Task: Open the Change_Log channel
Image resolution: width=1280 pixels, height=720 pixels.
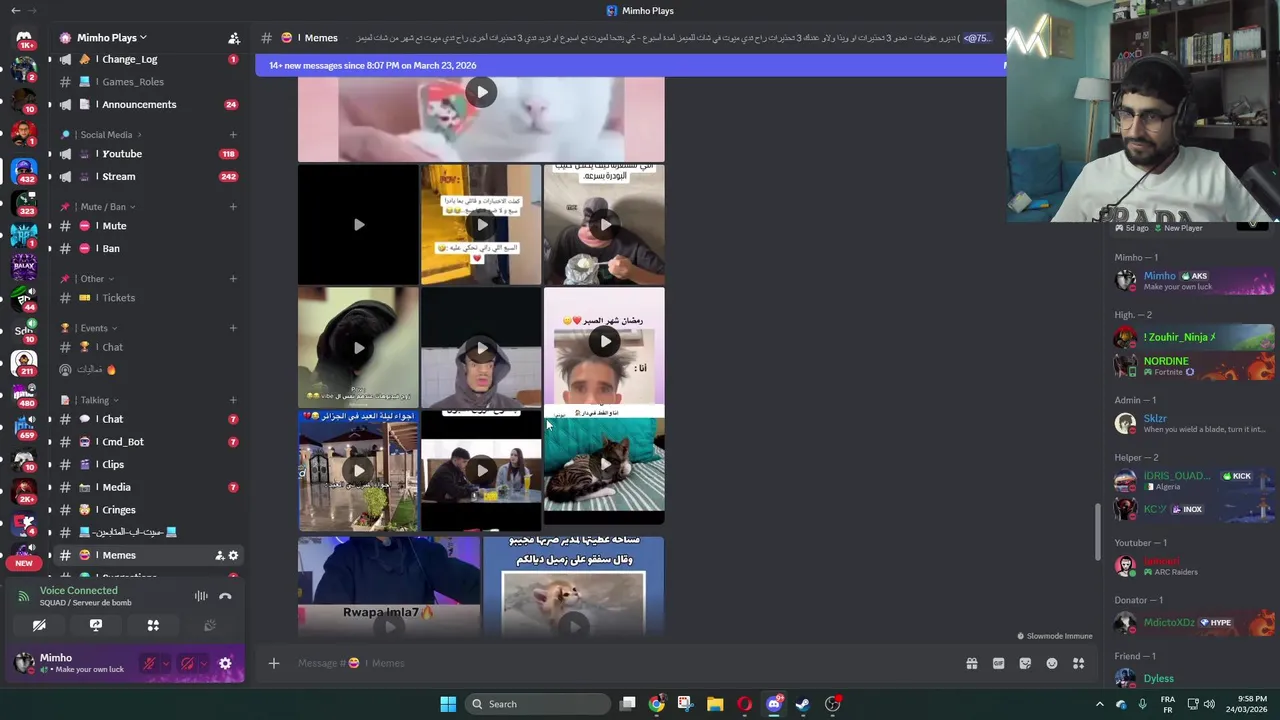Action: tap(148, 59)
